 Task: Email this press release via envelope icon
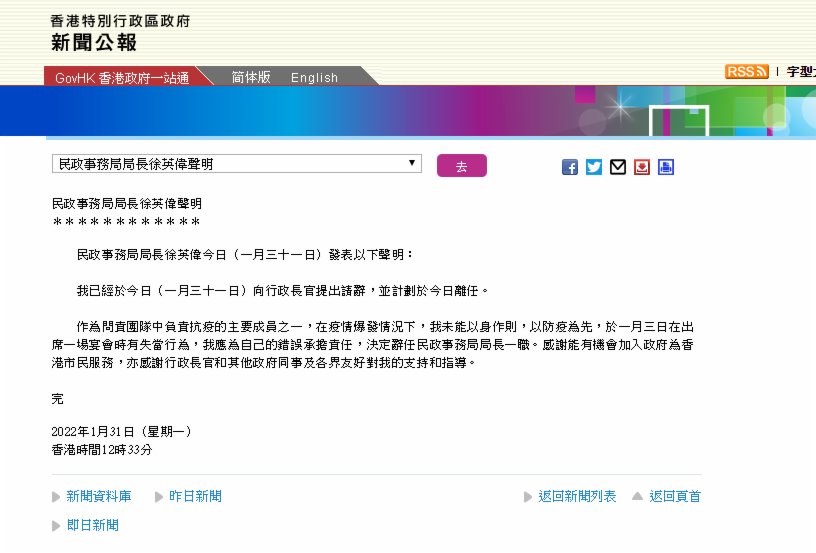(618, 167)
